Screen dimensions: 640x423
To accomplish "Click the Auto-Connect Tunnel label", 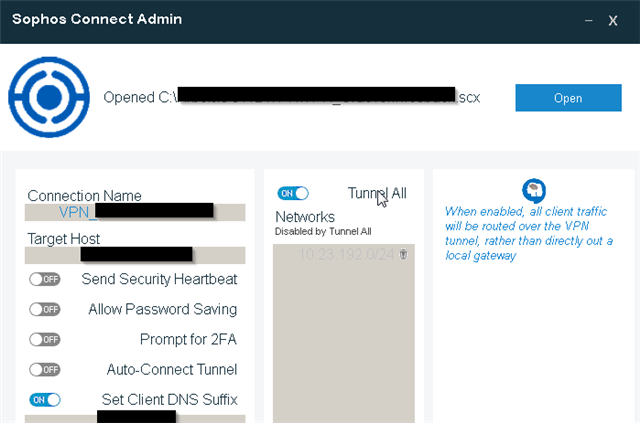I will (x=172, y=370).
